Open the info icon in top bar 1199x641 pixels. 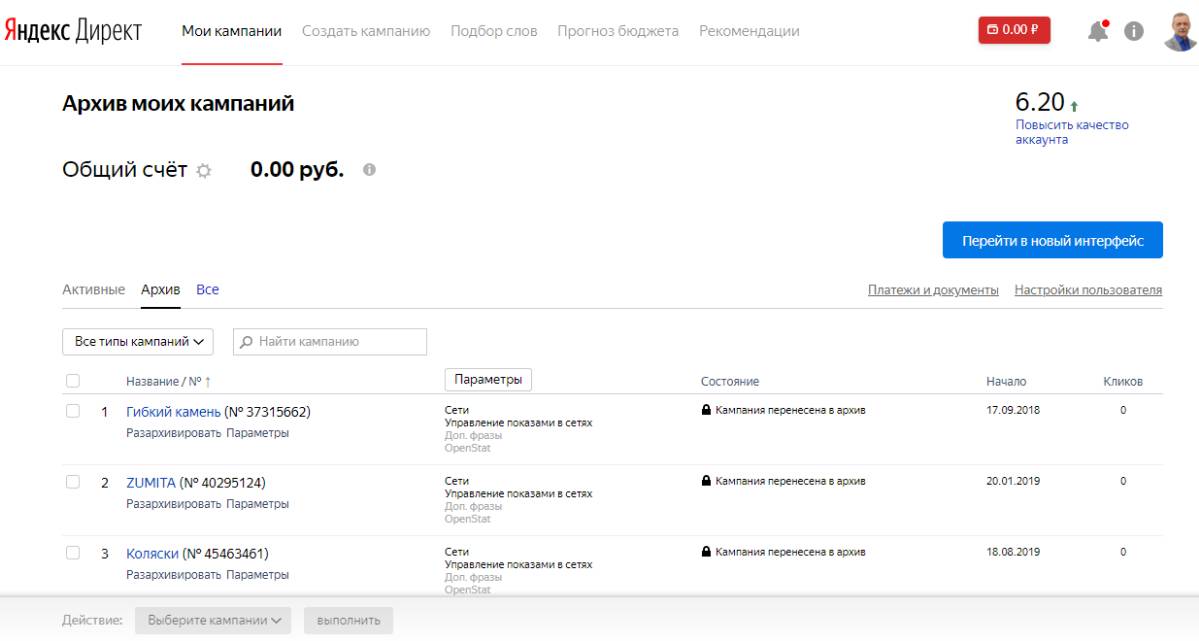point(1133,31)
